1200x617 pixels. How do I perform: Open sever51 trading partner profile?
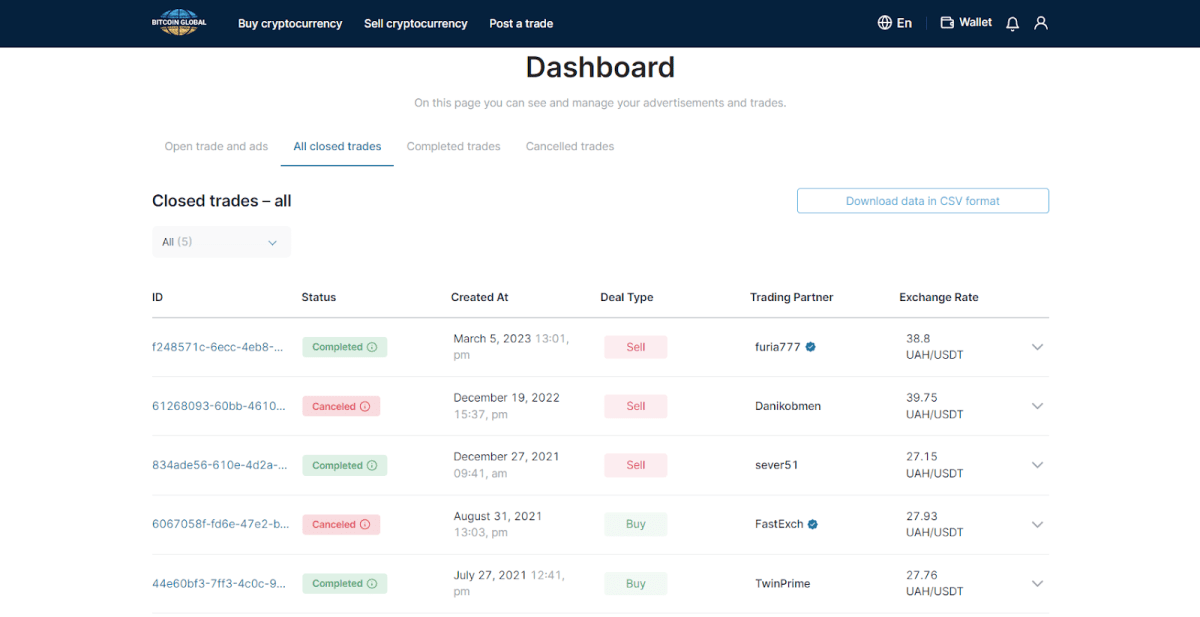coord(776,465)
